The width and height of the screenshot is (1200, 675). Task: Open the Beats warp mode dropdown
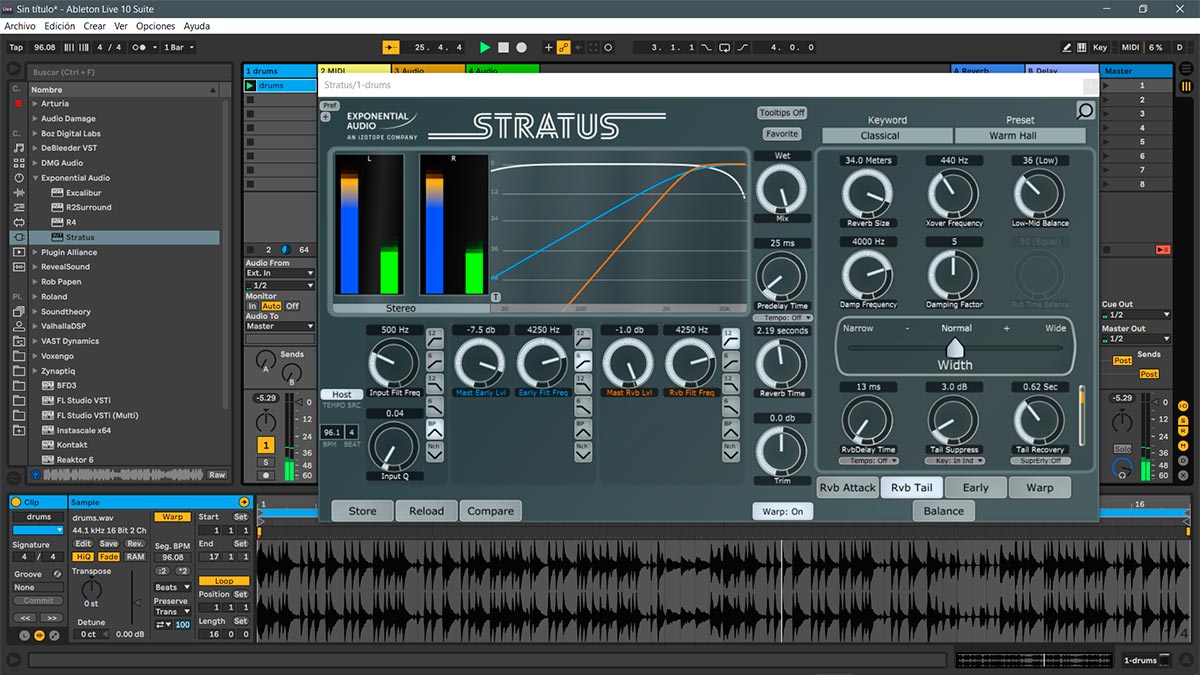tap(171, 587)
